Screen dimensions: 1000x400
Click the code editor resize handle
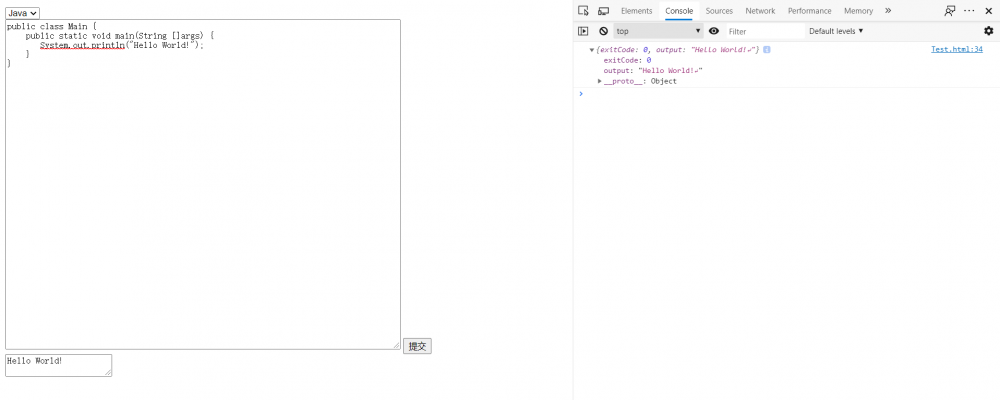396,345
